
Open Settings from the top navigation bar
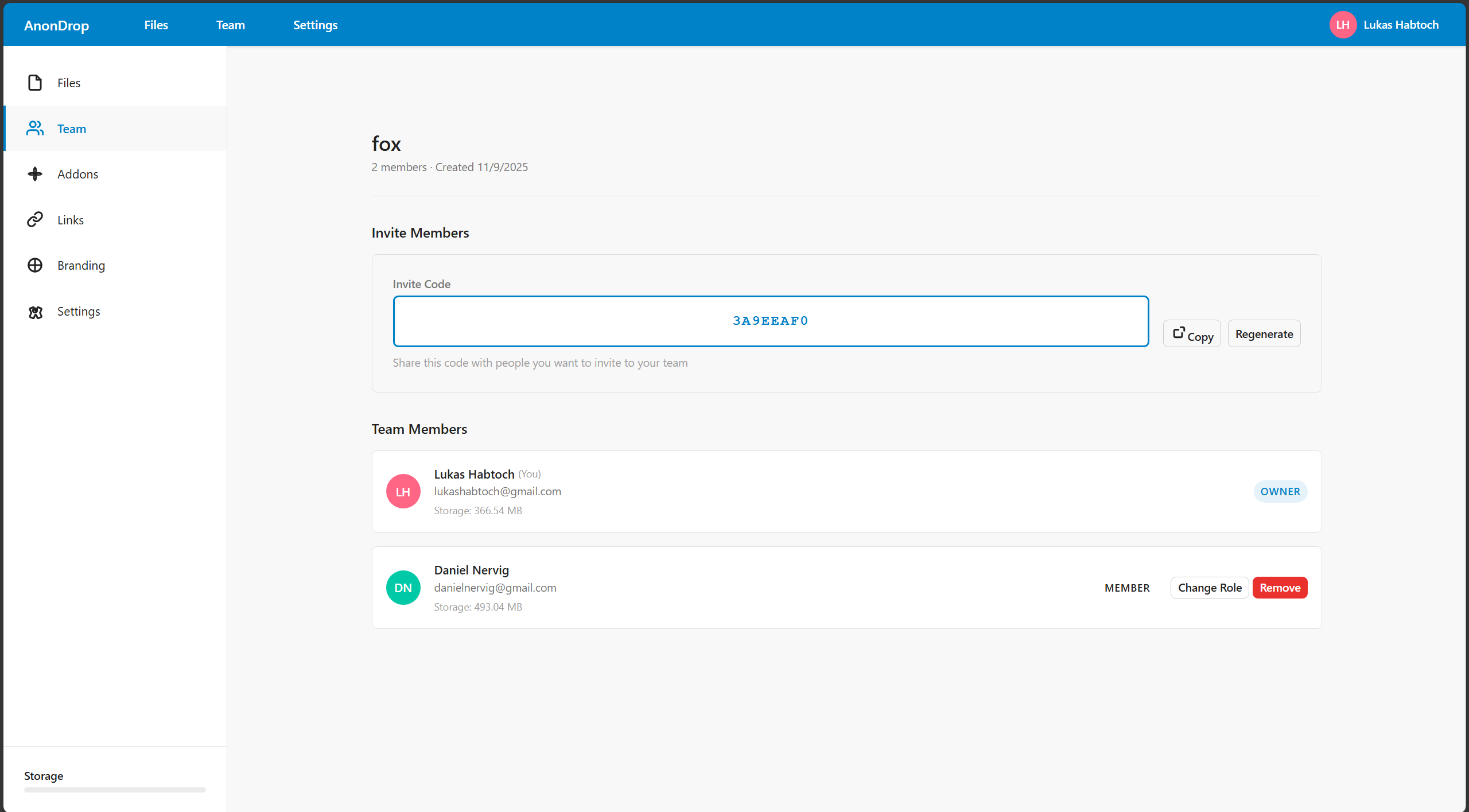(315, 25)
